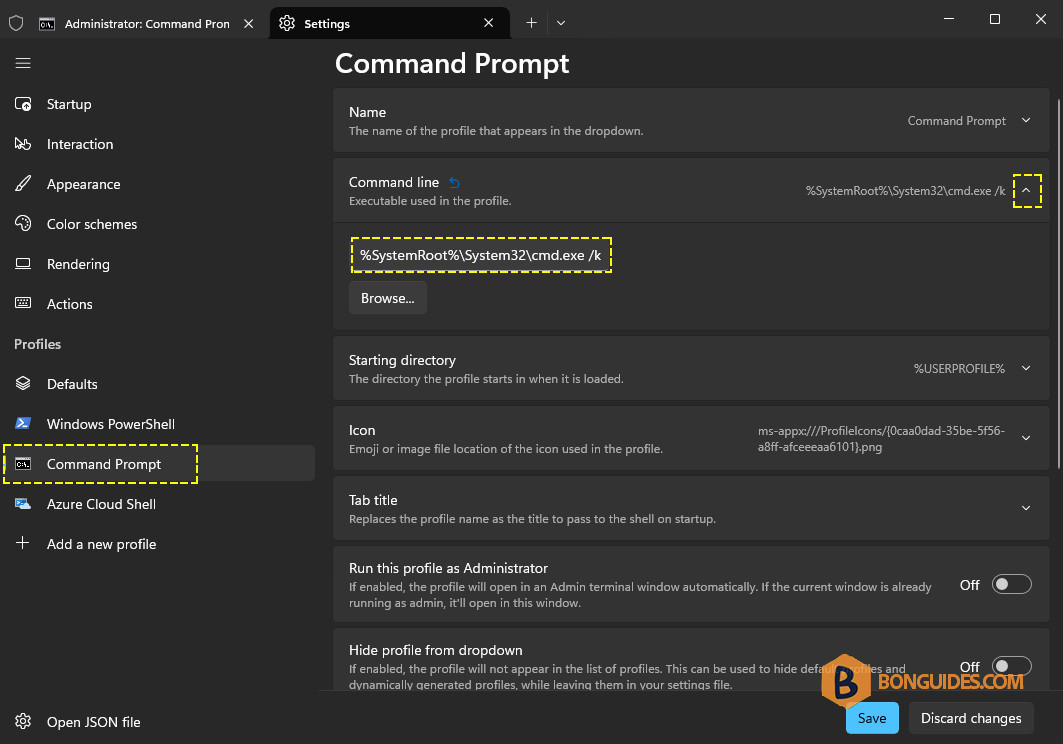Click the Startup icon in sidebar

[x=23, y=104]
